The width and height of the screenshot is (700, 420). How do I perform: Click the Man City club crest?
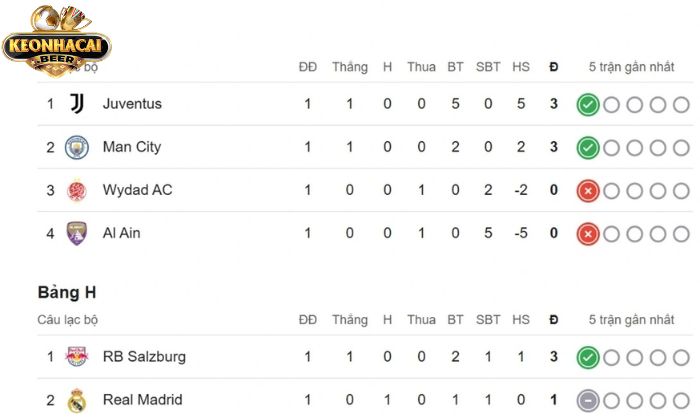(77, 148)
